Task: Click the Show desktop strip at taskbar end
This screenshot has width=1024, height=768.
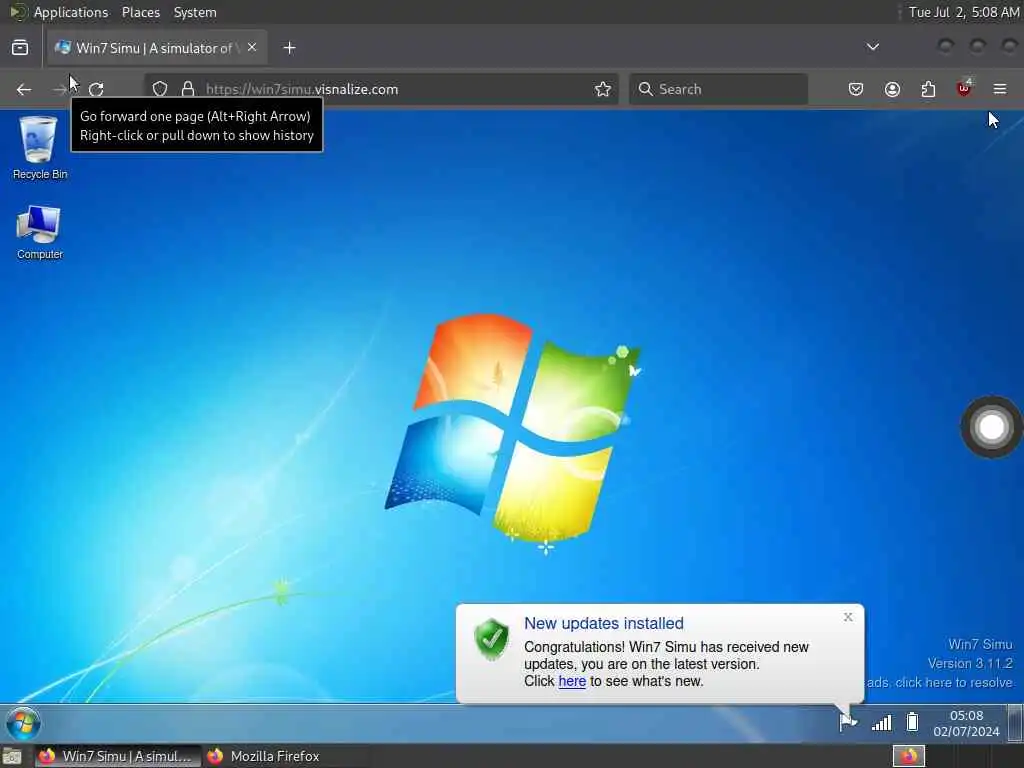Action: [x=1016, y=724]
